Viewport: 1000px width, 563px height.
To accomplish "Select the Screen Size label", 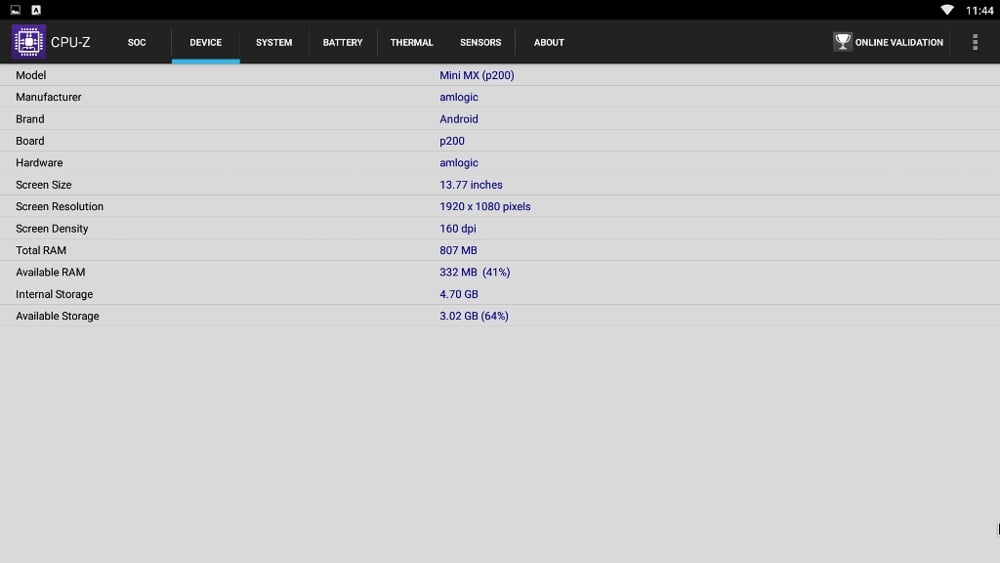I will pyautogui.click(x=43, y=185).
